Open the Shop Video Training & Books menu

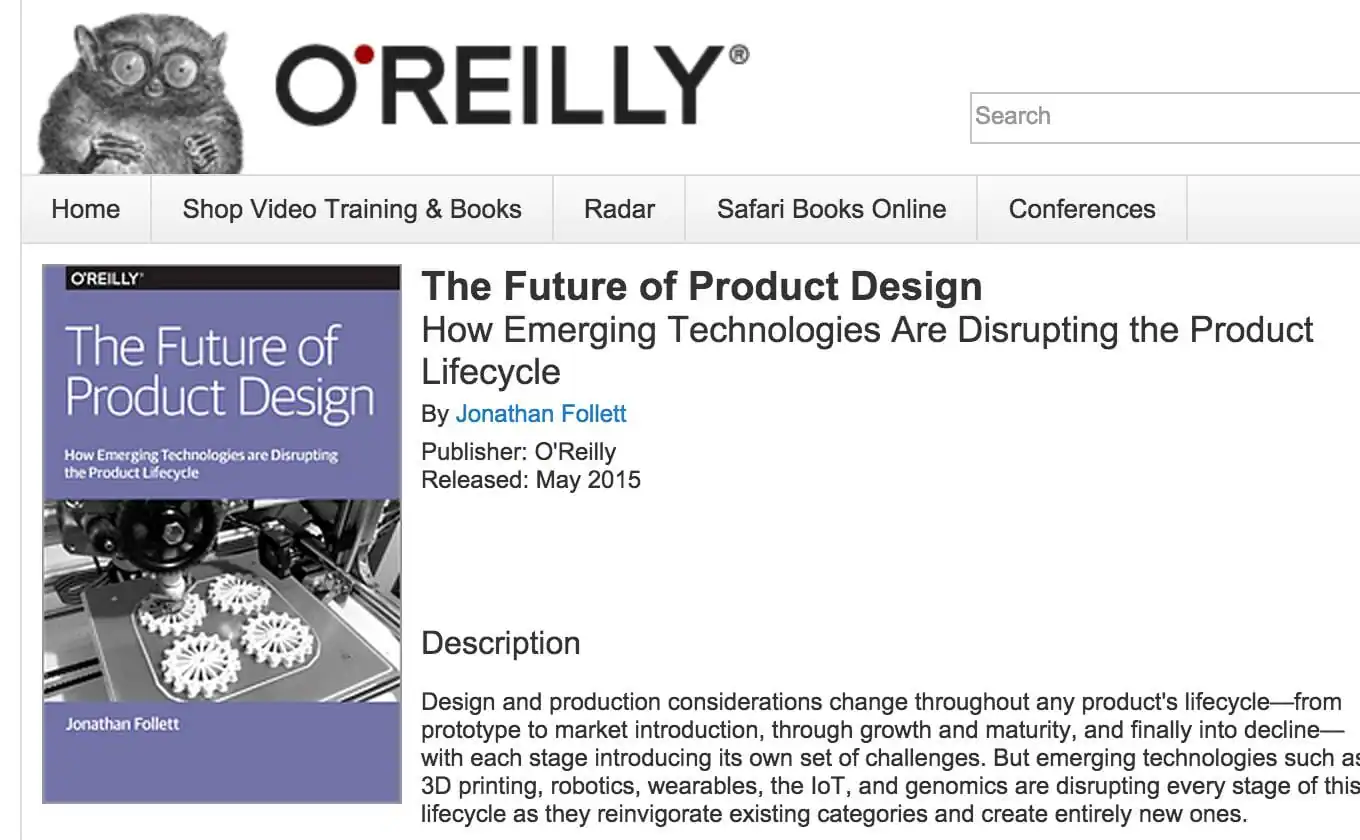(351, 209)
